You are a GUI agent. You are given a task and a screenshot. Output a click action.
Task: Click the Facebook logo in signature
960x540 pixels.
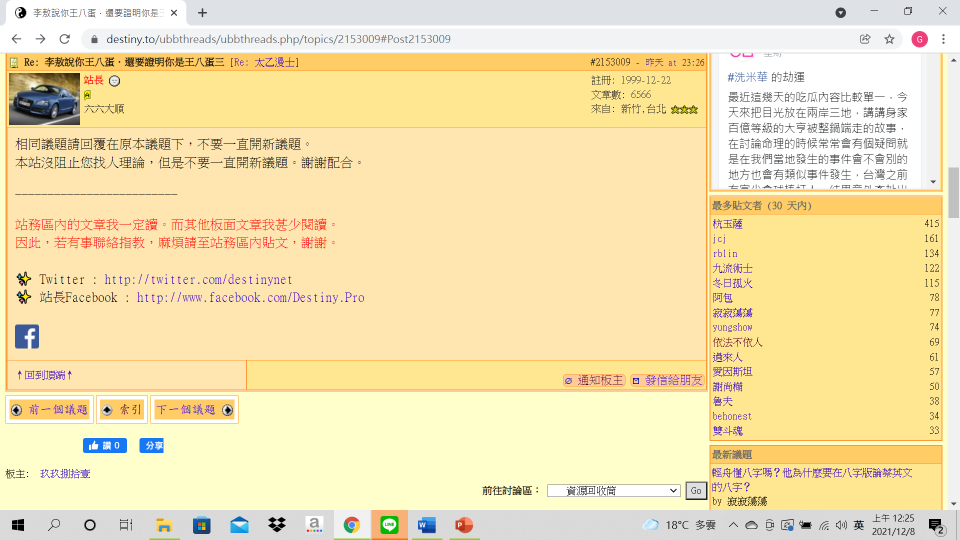click(x=27, y=337)
